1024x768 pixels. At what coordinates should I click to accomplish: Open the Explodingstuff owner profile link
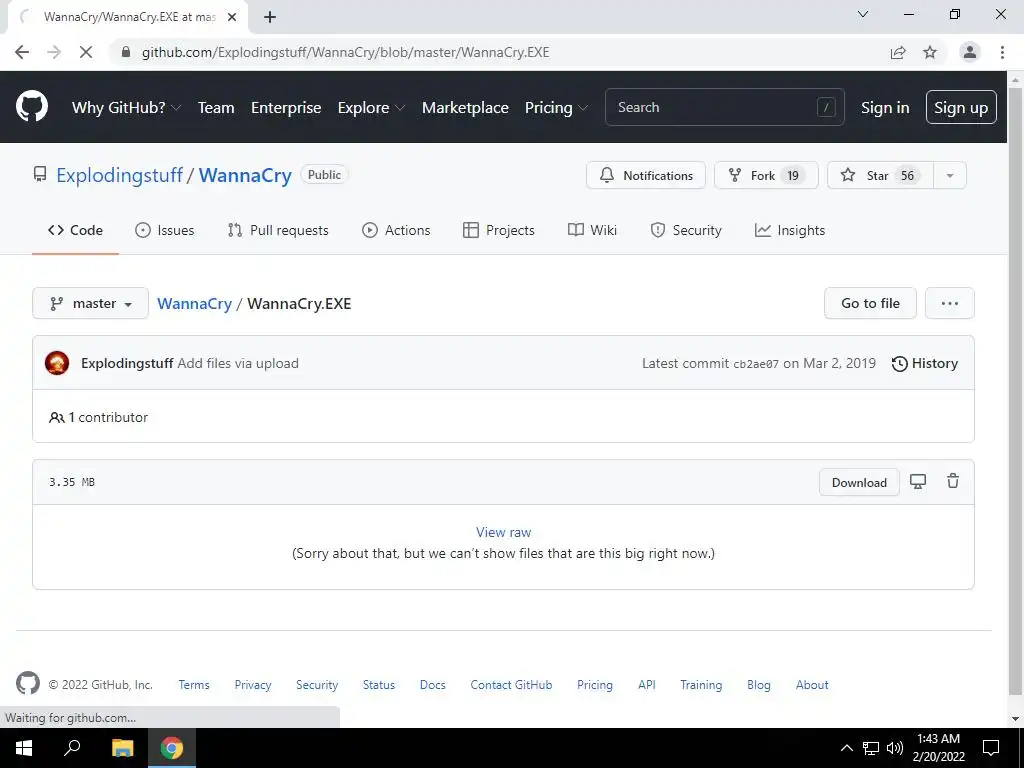(120, 175)
